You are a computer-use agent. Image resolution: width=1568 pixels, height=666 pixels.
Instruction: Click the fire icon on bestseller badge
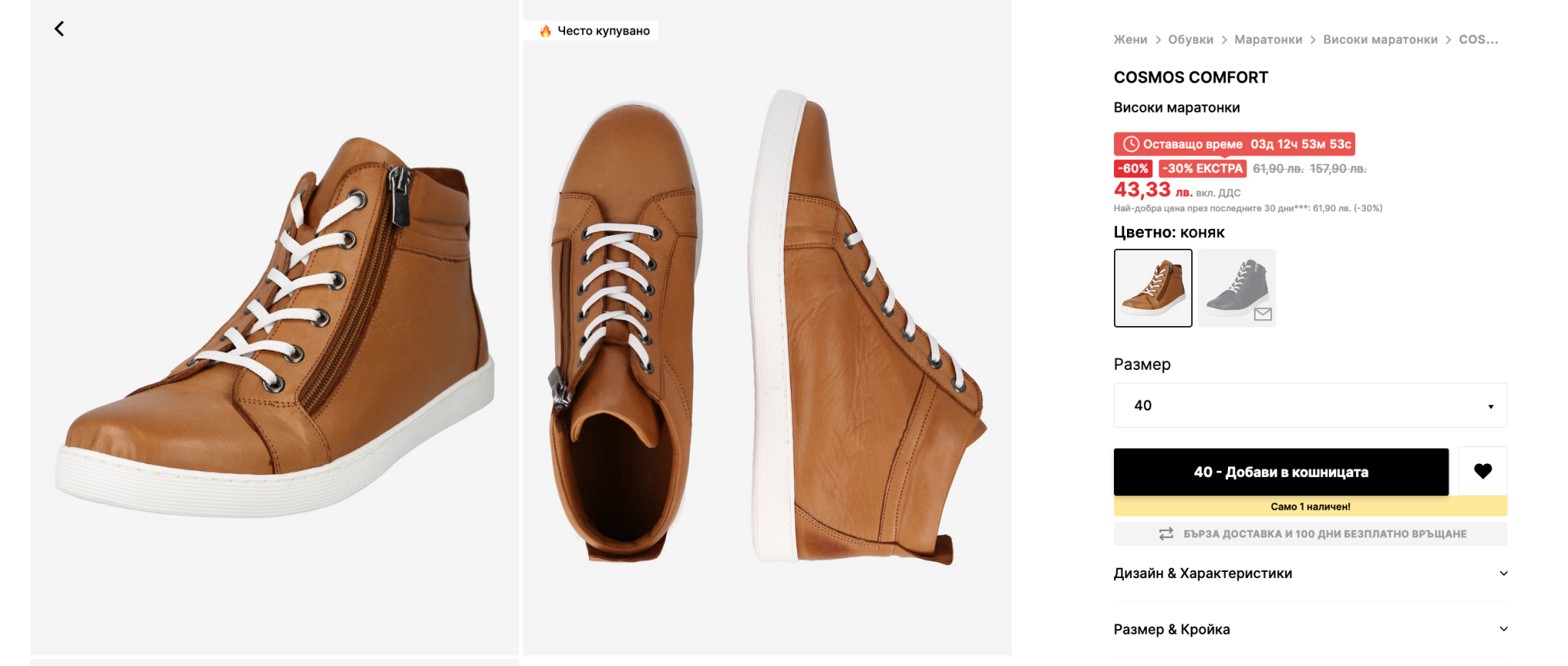[545, 31]
